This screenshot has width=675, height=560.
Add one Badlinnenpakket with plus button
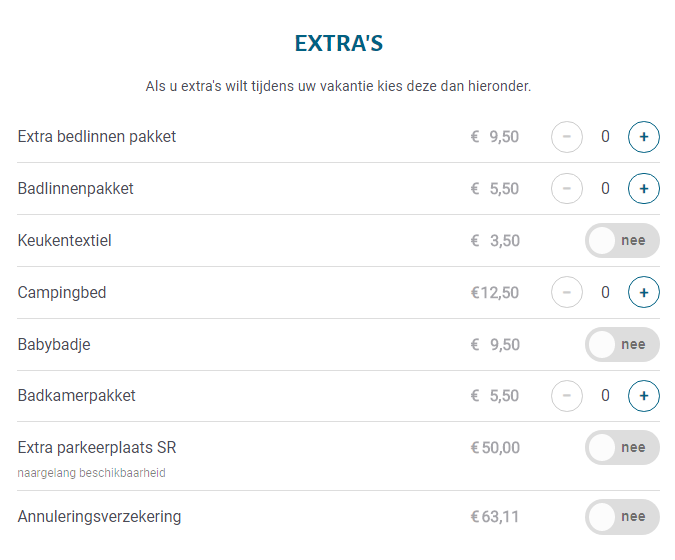643,189
